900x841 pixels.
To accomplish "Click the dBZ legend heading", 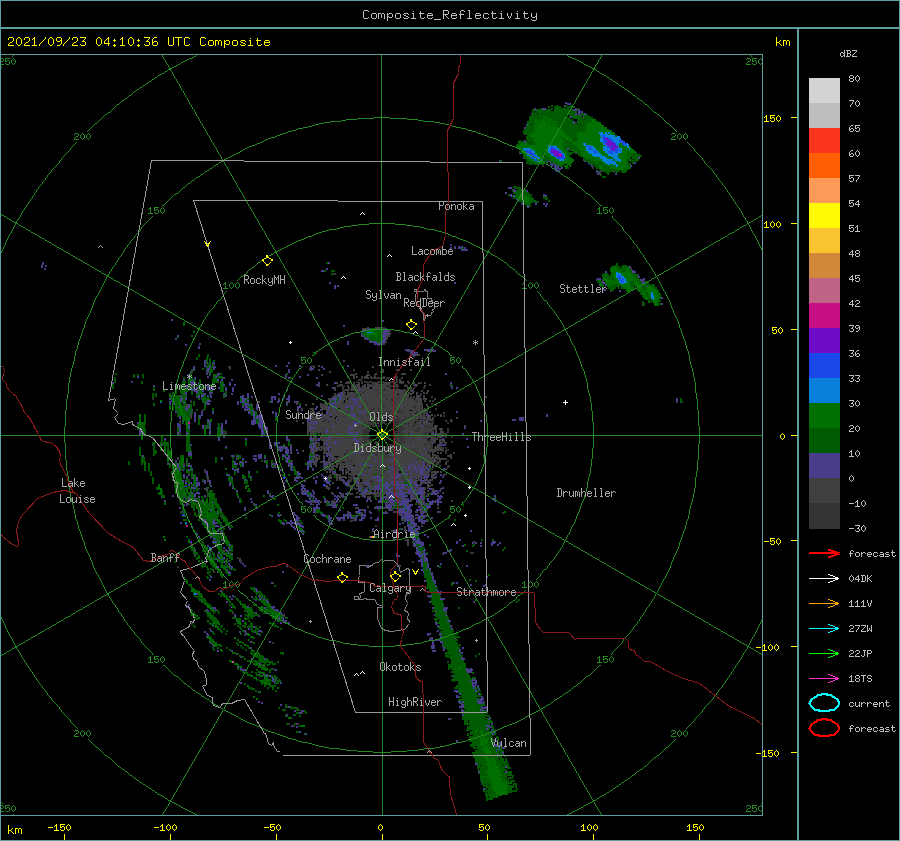I will tap(848, 53).
